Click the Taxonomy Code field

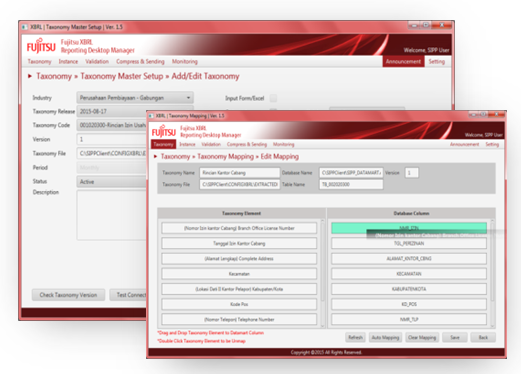click(x=112, y=125)
